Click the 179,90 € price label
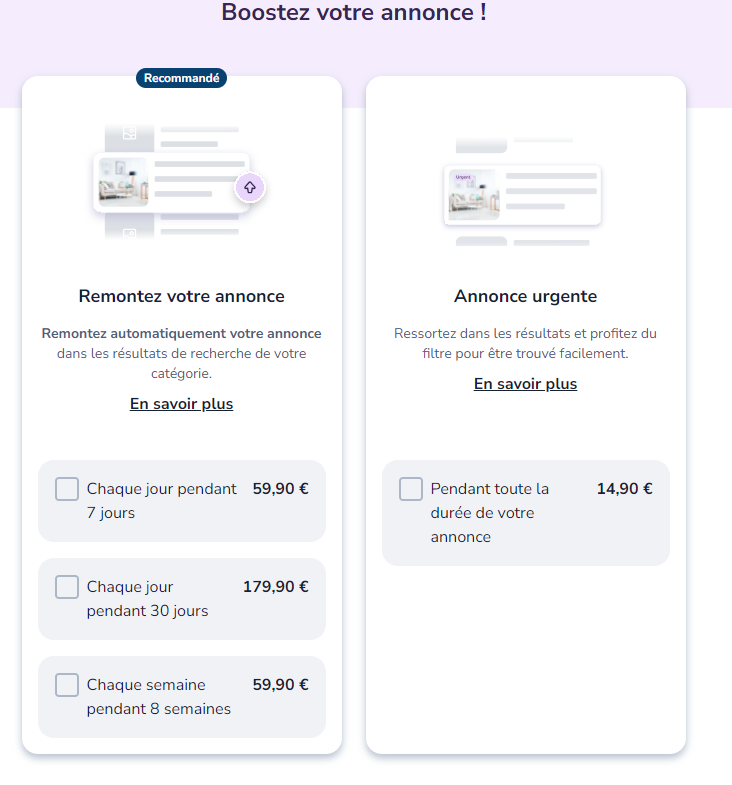 tap(276, 587)
